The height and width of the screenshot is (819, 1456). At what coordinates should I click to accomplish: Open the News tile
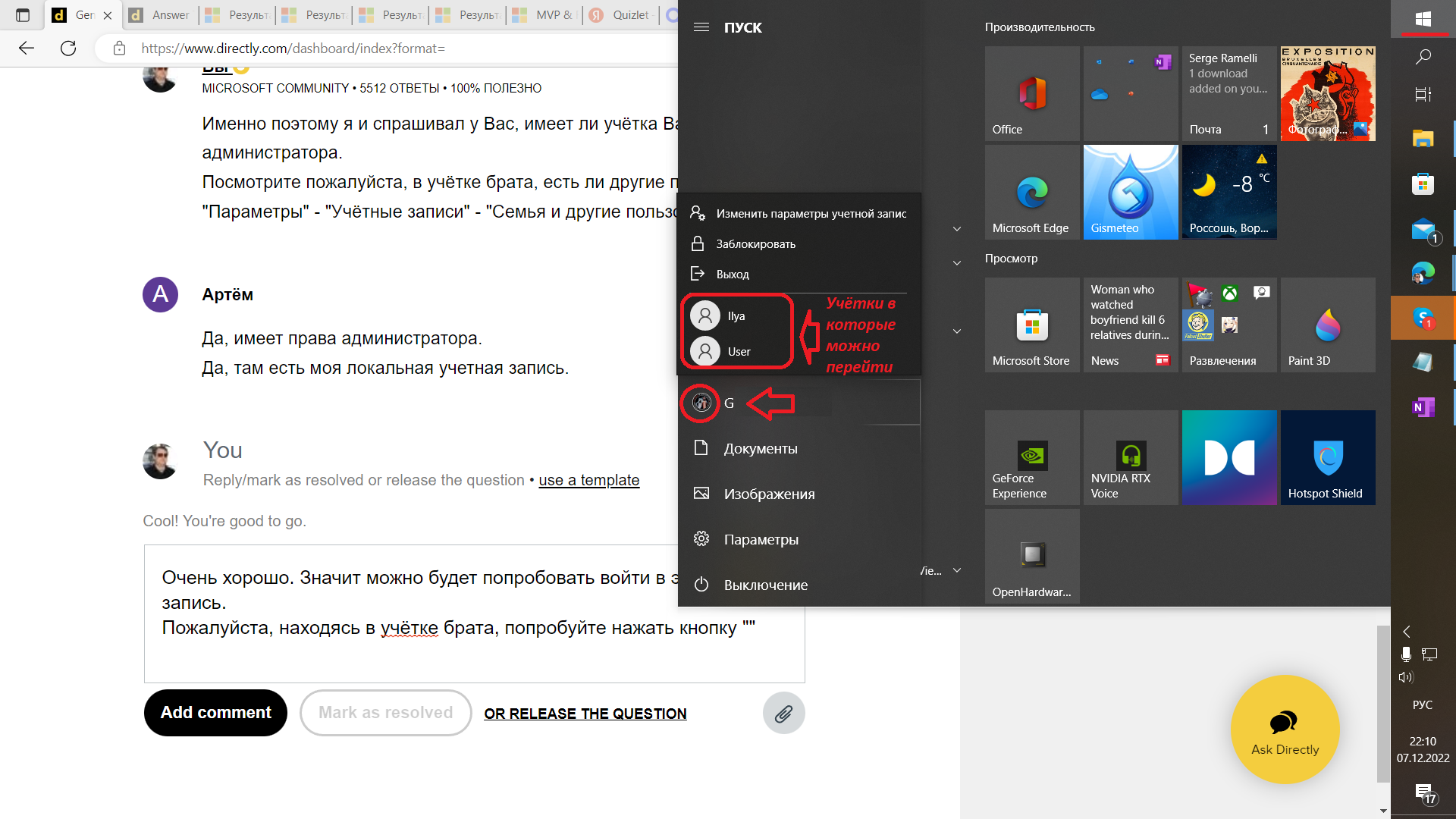[1131, 325]
